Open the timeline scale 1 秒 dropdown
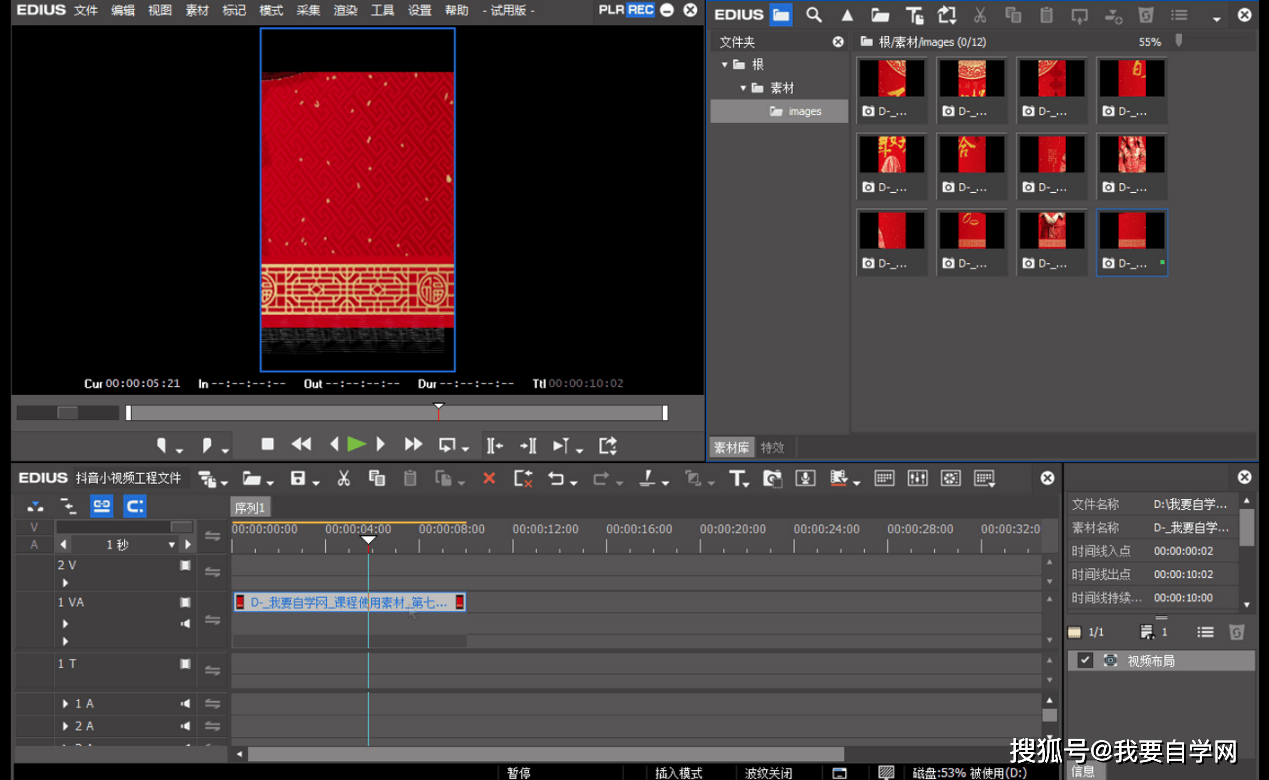Screen dimensions: 1269x780 tap(172, 545)
